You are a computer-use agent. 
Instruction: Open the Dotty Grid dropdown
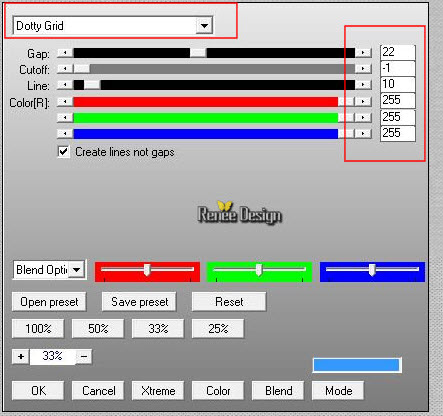coord(204,26)
